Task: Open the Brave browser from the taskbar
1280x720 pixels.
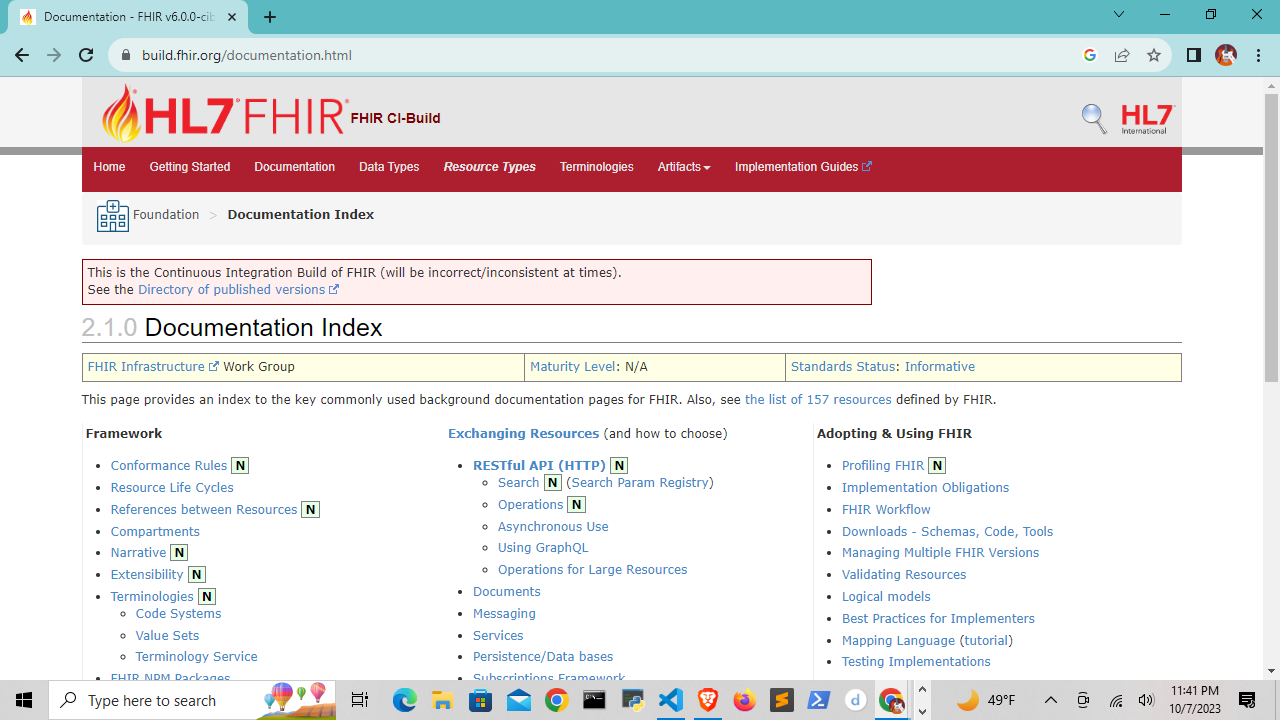Action: (x=708, y=700)
